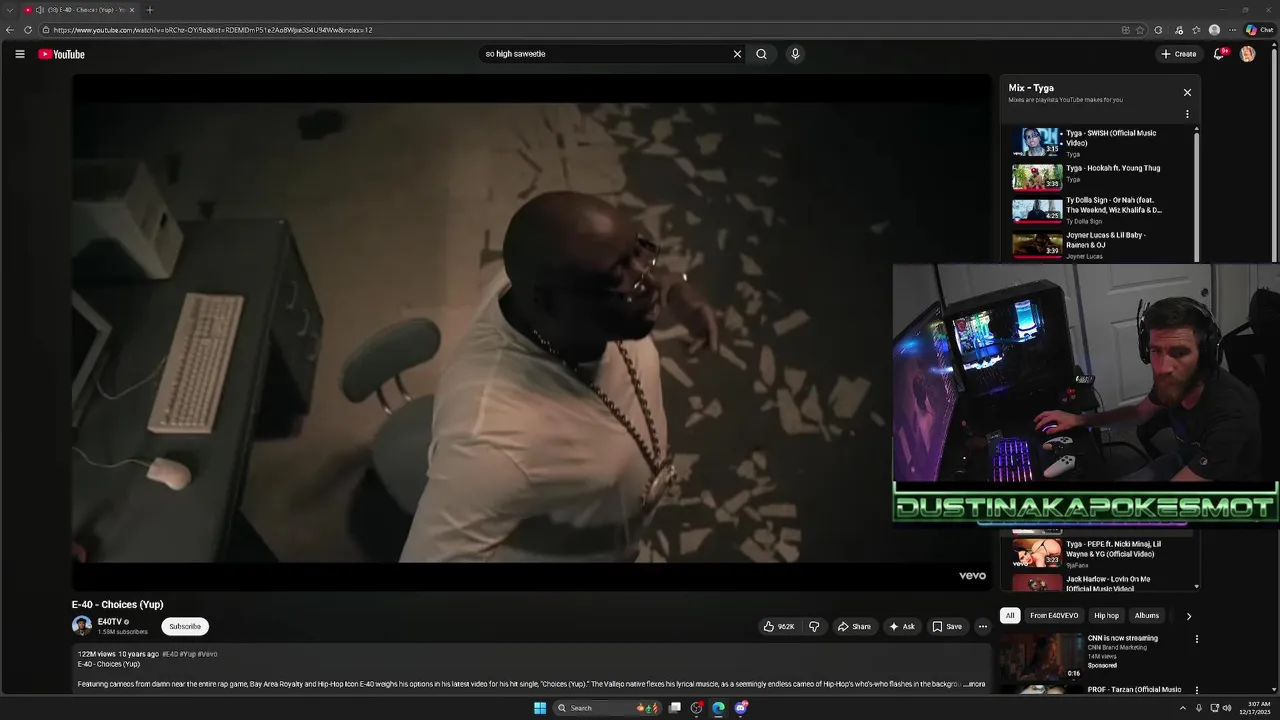Select the All filter chip
The image size is (1280, 720).
1010,616
